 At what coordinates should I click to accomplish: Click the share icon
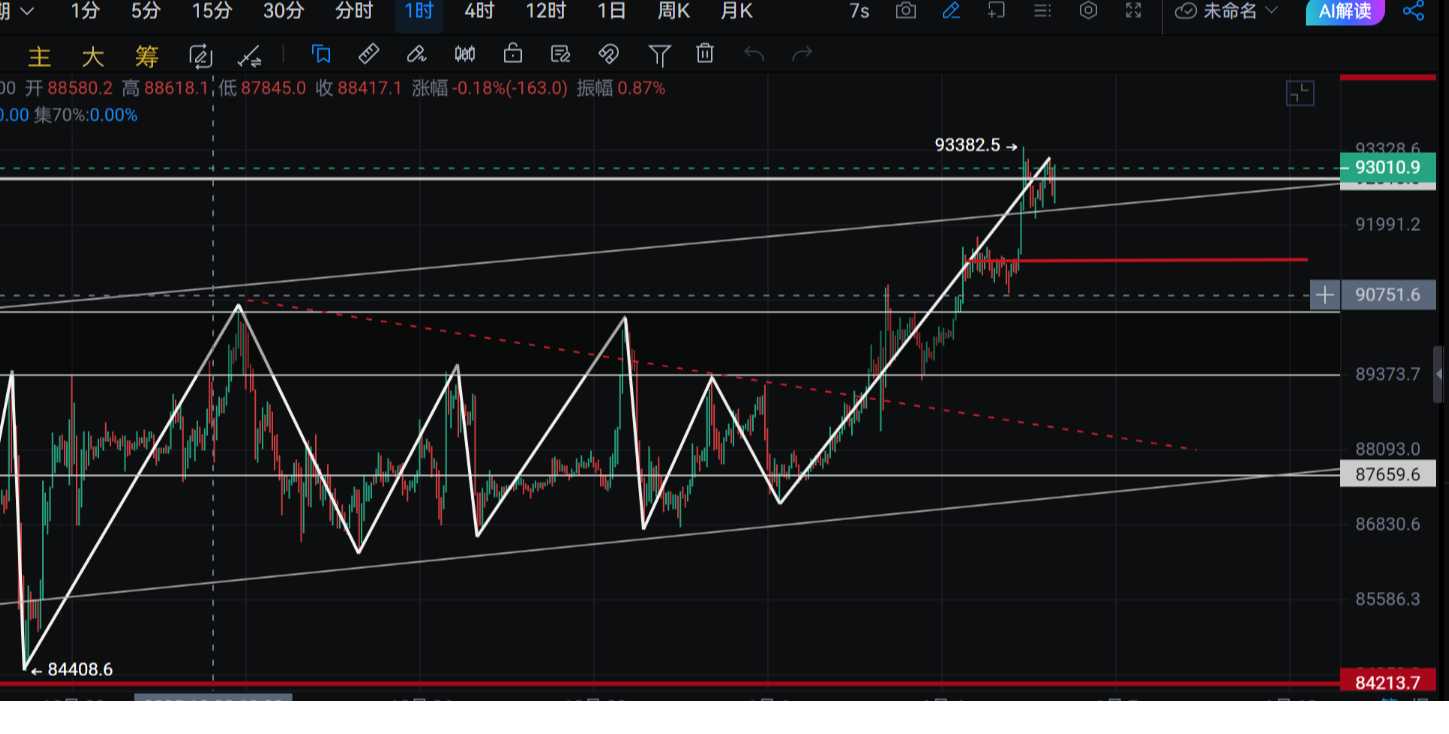click(x=1413, y=11)
